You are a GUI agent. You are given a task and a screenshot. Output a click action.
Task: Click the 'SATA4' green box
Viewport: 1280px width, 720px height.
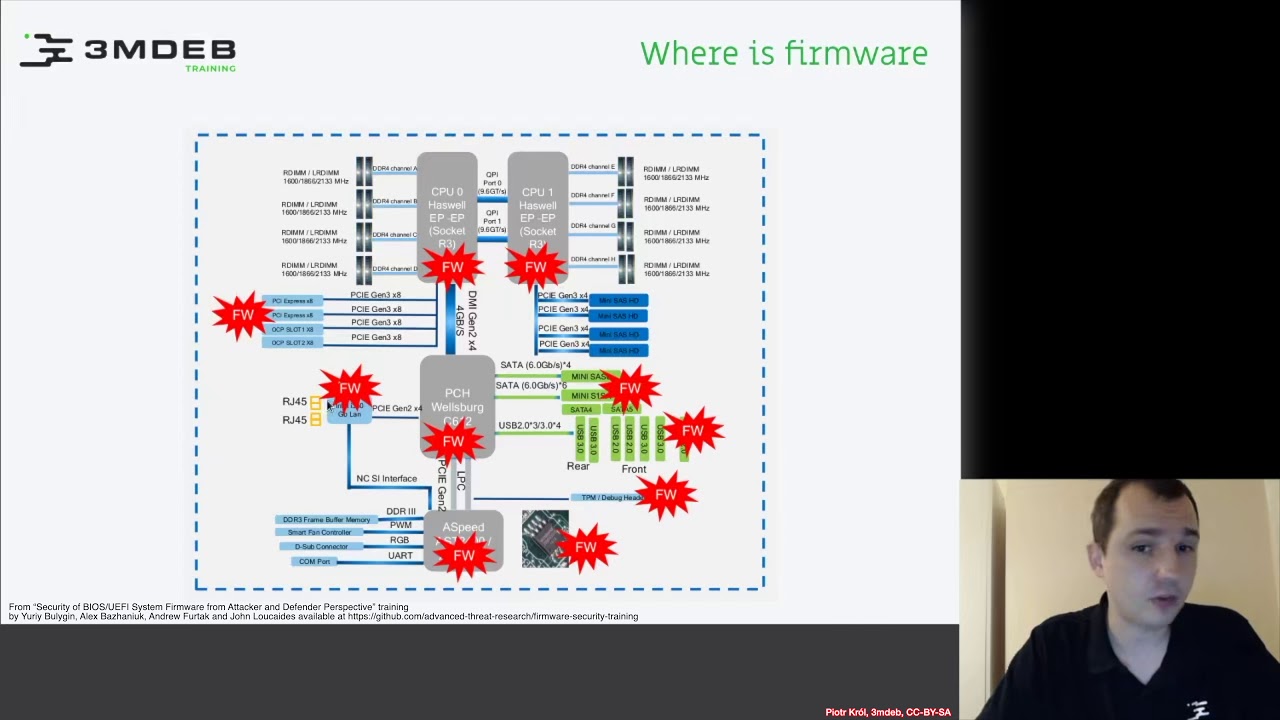click(x=581, y=410)
